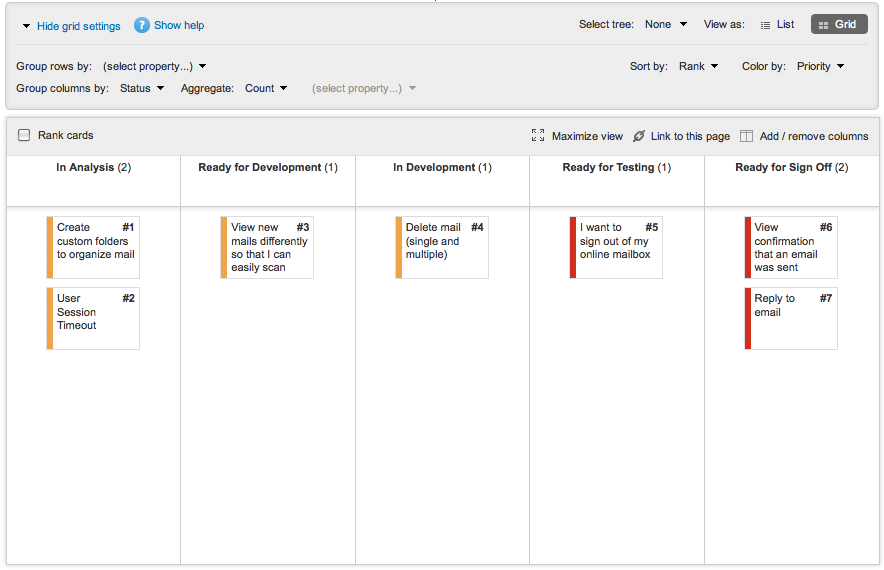Viewport: 884px width, 570px height.
Task: Click the Ready for Sign Off header
Action: (791, 168)
